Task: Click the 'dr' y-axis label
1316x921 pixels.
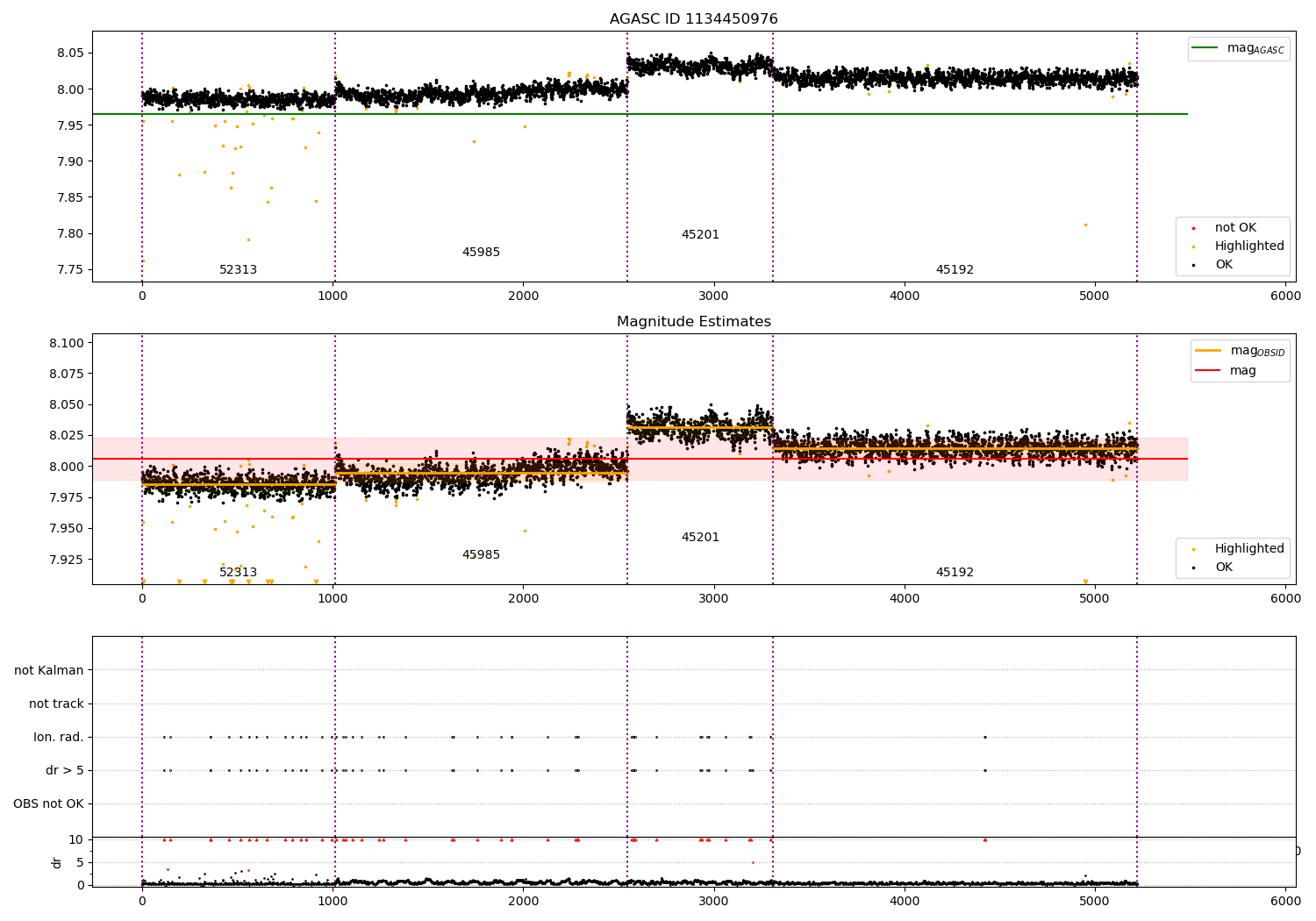Action: (x=56, y=862)
